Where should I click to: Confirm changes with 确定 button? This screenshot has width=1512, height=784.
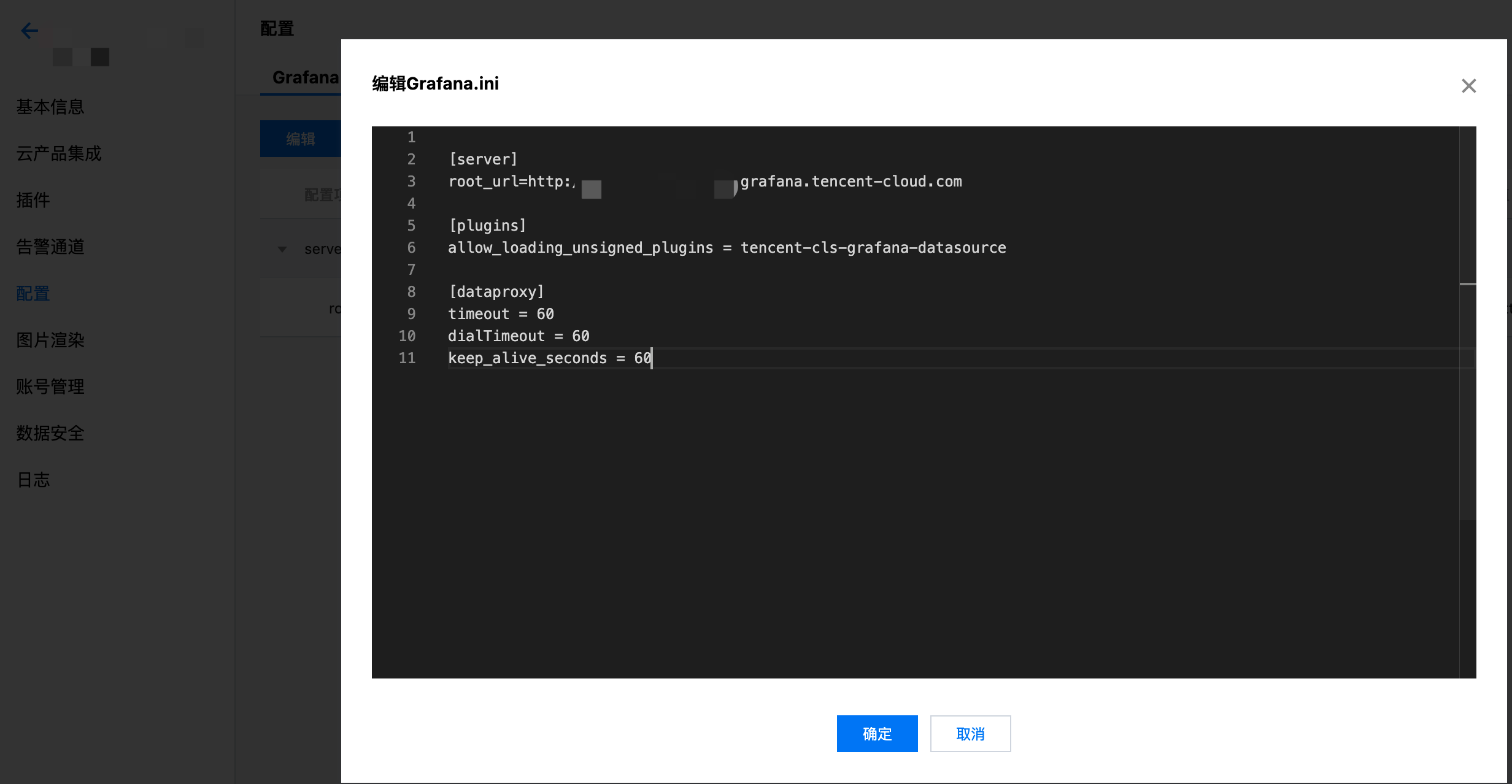pyautogui.click(x=877, y=734)
